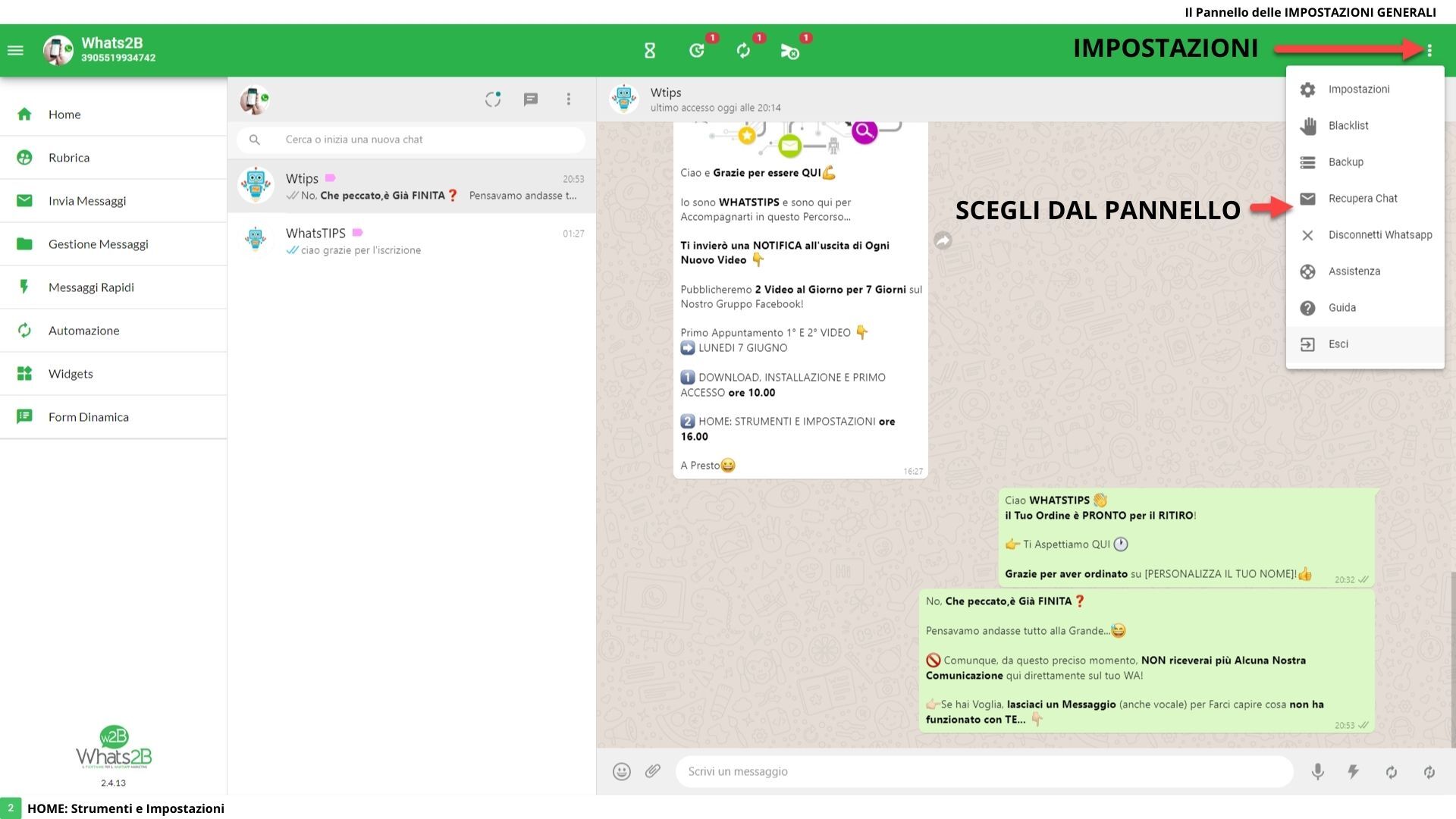Select Esci to log out
Screen dimensions: 1456x819
point(1365,344)
